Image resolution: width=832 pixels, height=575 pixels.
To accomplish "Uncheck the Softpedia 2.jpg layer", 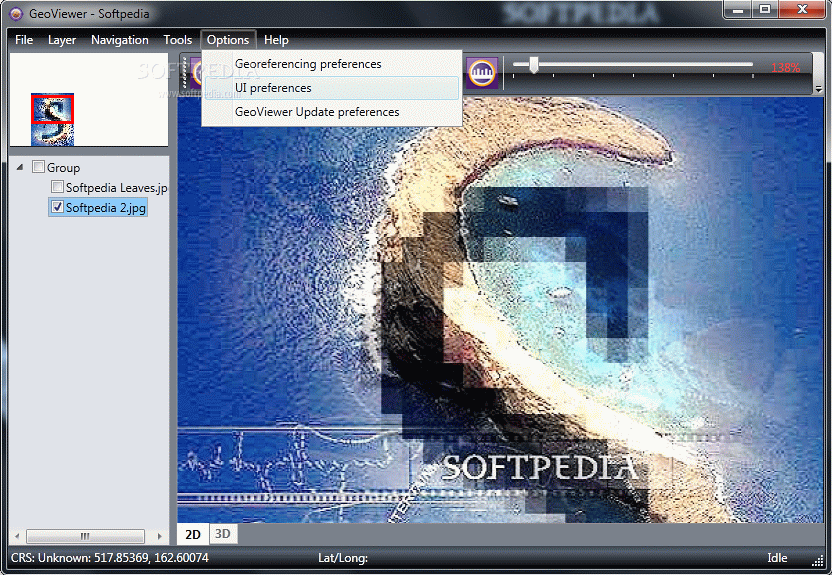I will (57, 207).
